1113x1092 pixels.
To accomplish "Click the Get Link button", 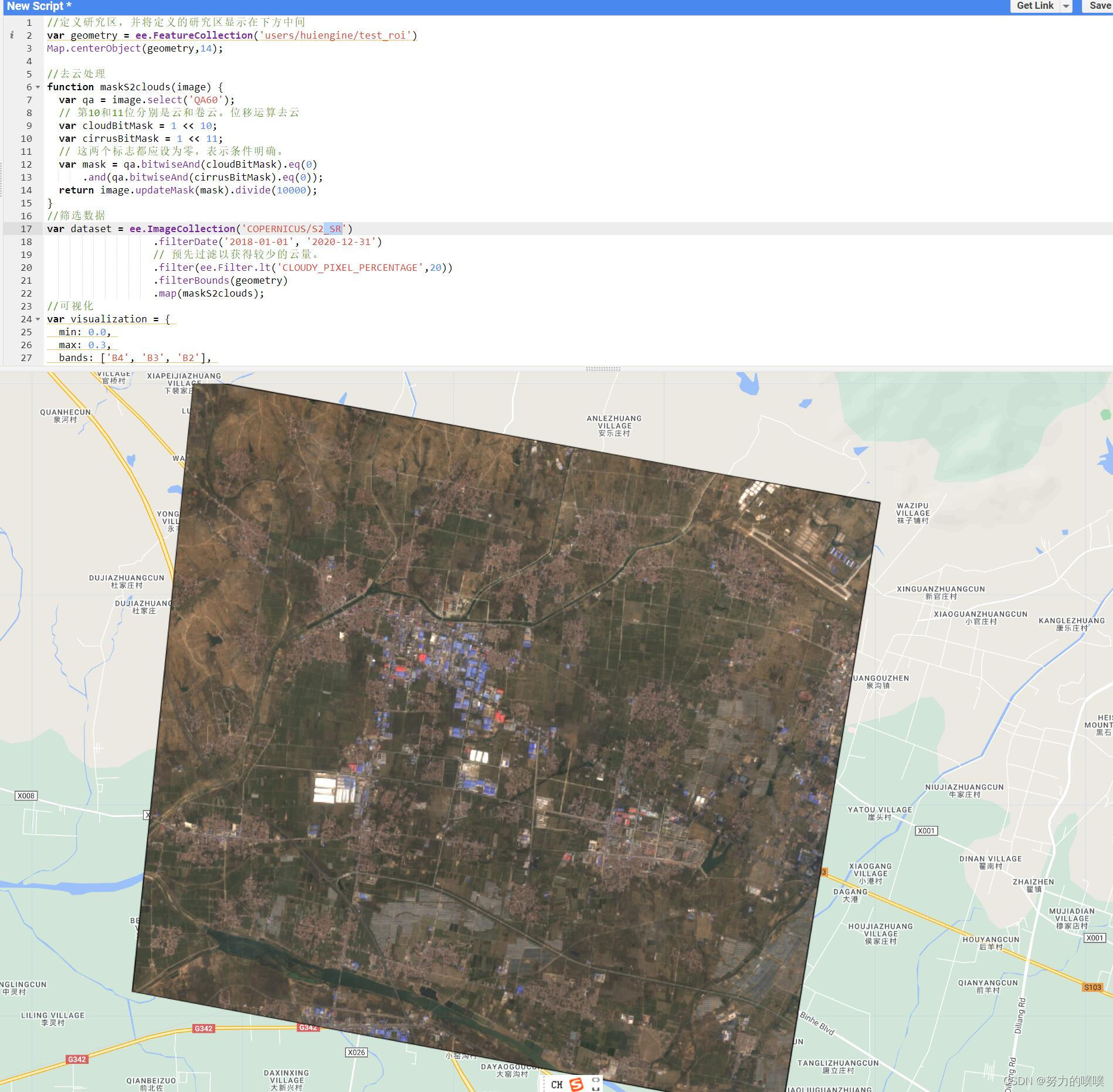I will point(1035,6).
